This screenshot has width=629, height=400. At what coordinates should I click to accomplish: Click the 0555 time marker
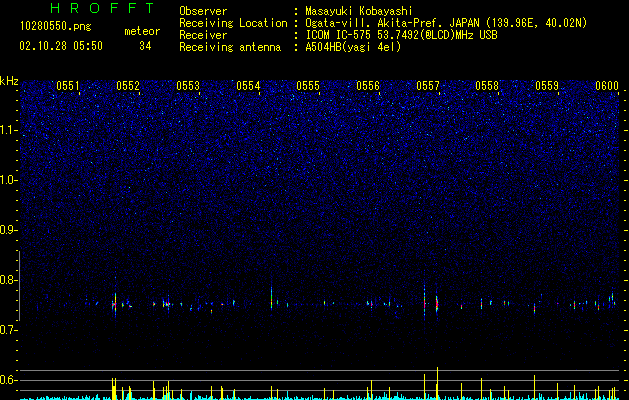[308, 85]
